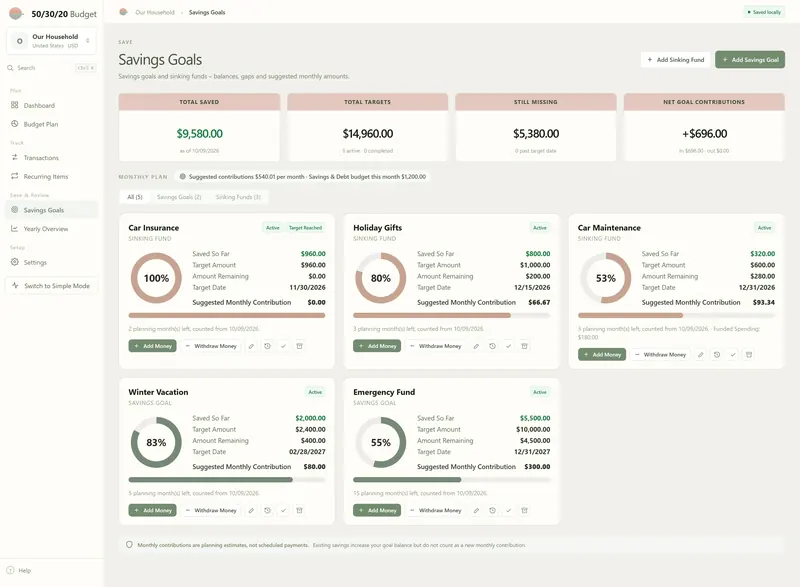This screenshot has height=587, width=800.
Task: Archive the Winter Vacation savings goal
Action: pos(299,511)
